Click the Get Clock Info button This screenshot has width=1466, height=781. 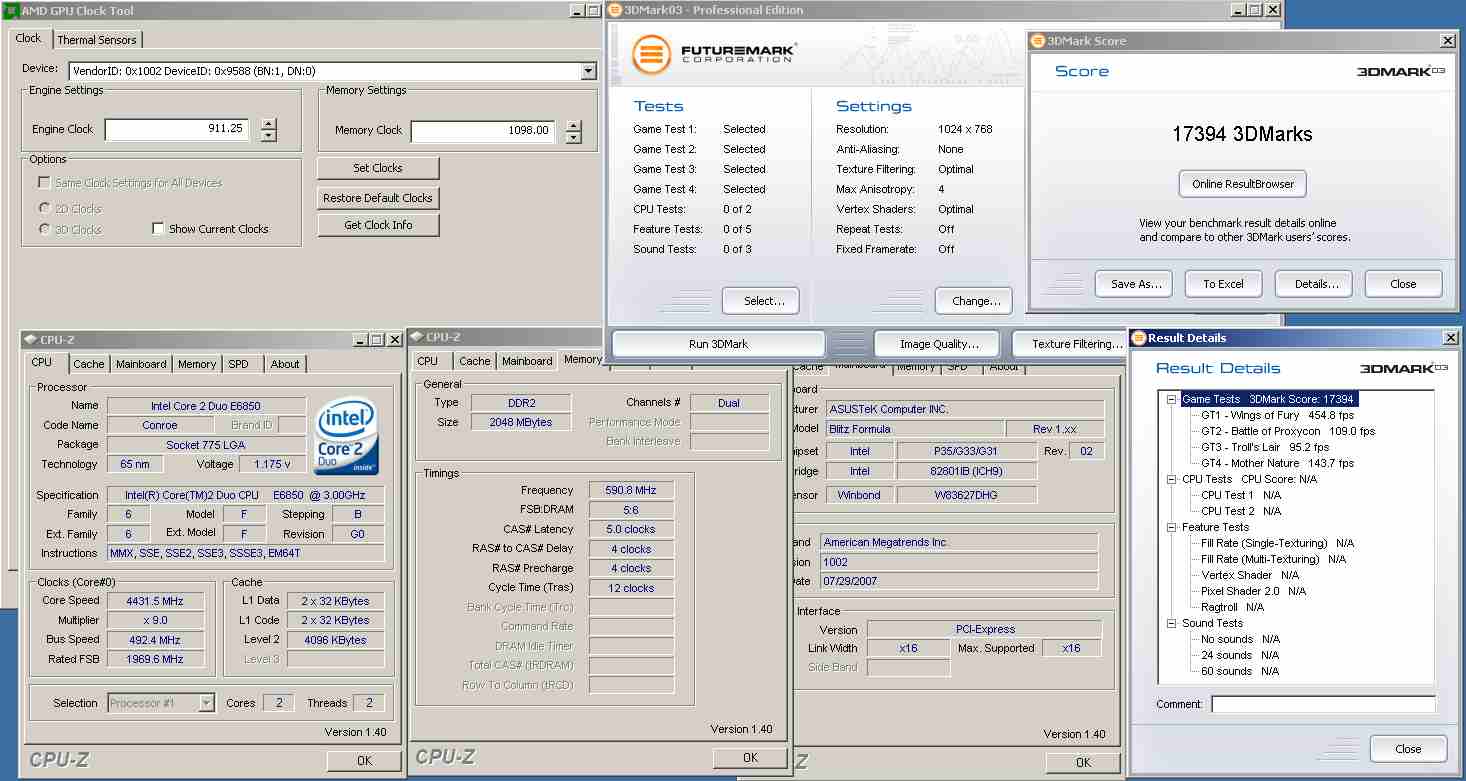(x=378, y=225)
